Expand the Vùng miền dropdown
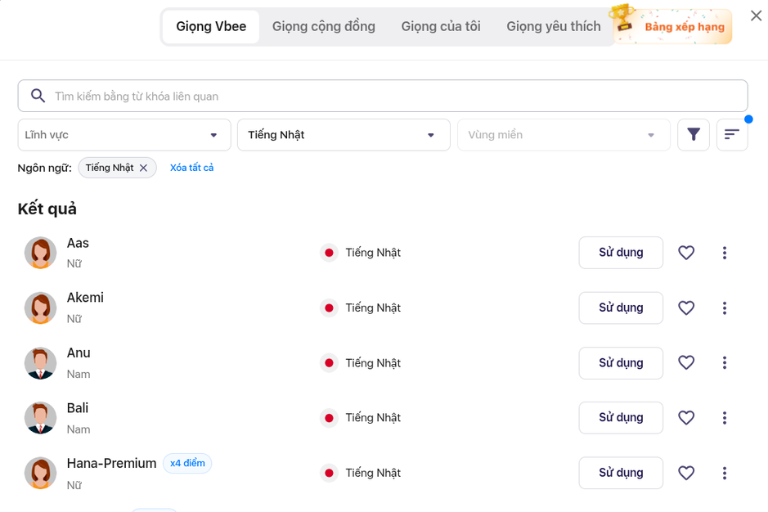 [563, 135]
